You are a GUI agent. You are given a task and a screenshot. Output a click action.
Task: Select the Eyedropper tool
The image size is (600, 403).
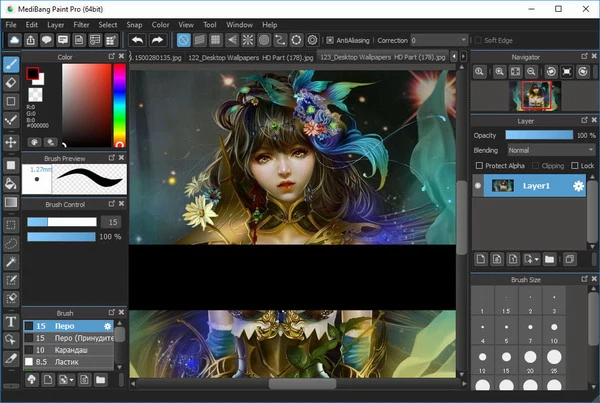tap(11, 358)
